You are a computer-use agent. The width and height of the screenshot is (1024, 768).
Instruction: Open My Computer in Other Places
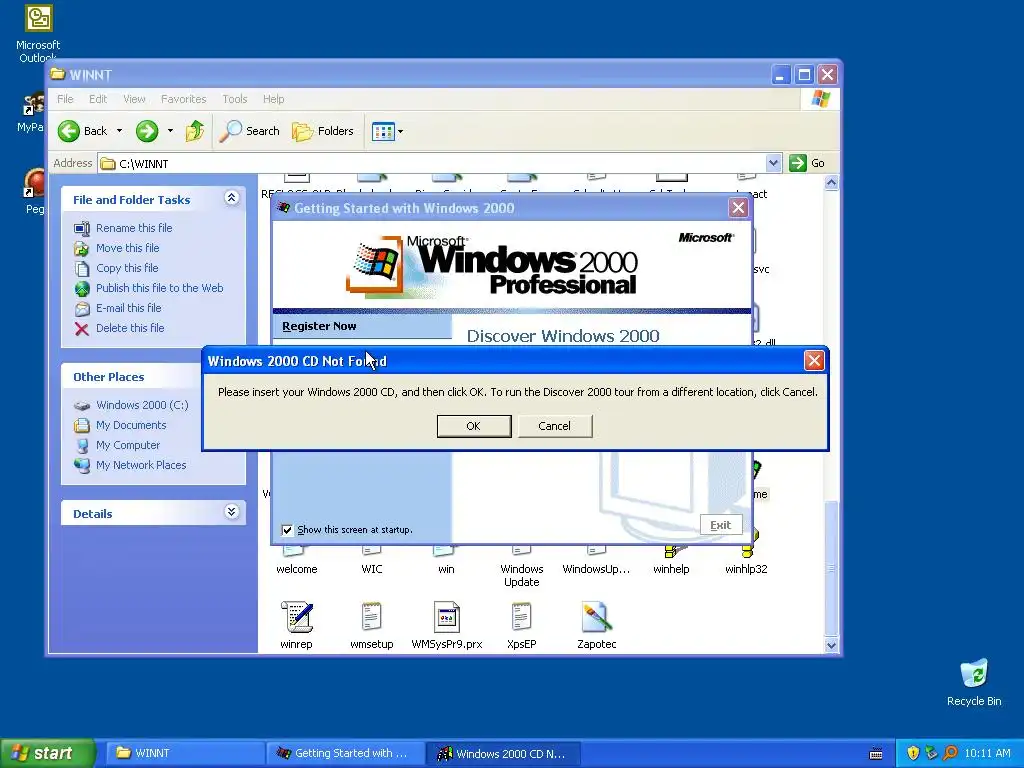coord(127,445)
